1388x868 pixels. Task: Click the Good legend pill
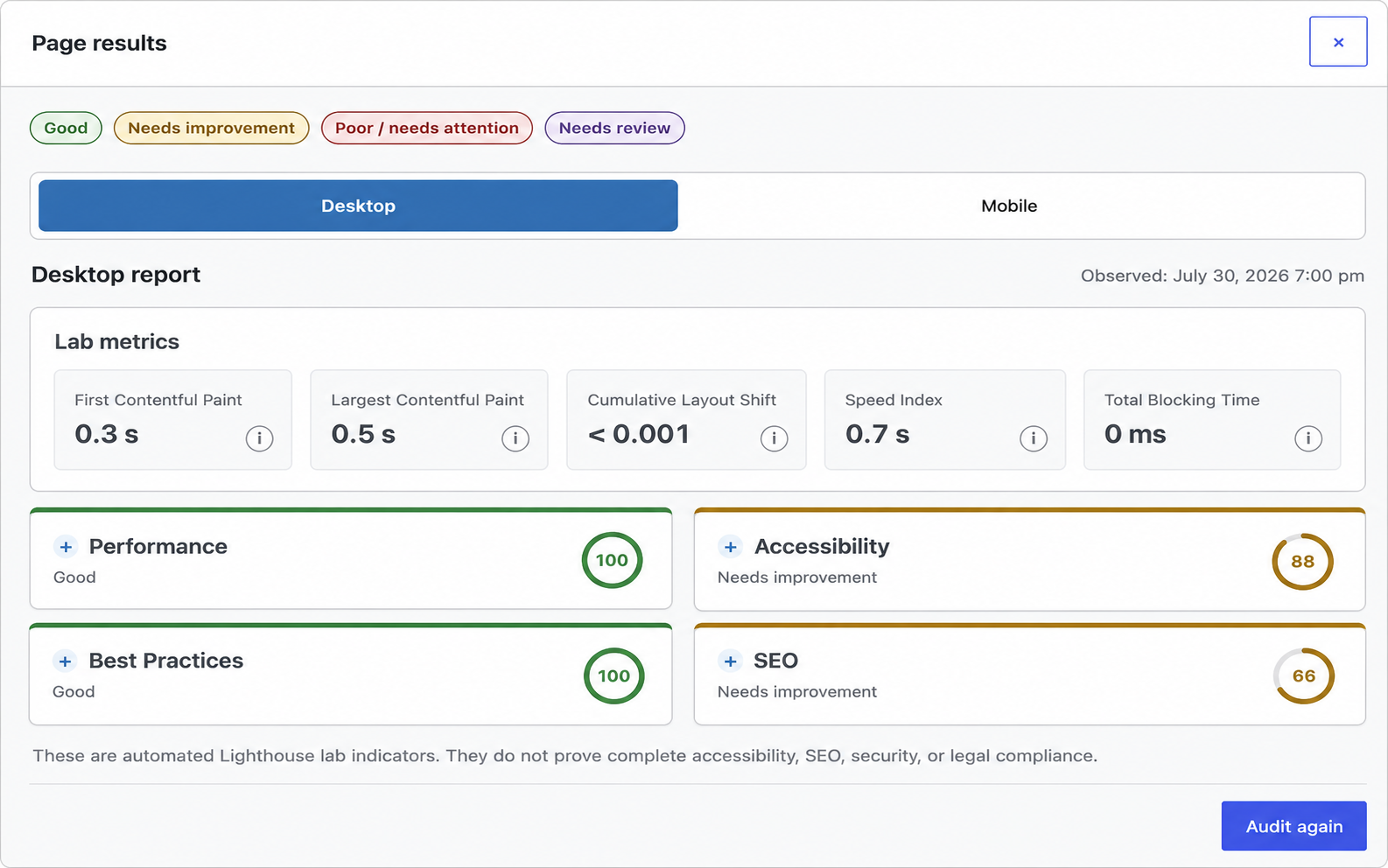coord(67,128)
